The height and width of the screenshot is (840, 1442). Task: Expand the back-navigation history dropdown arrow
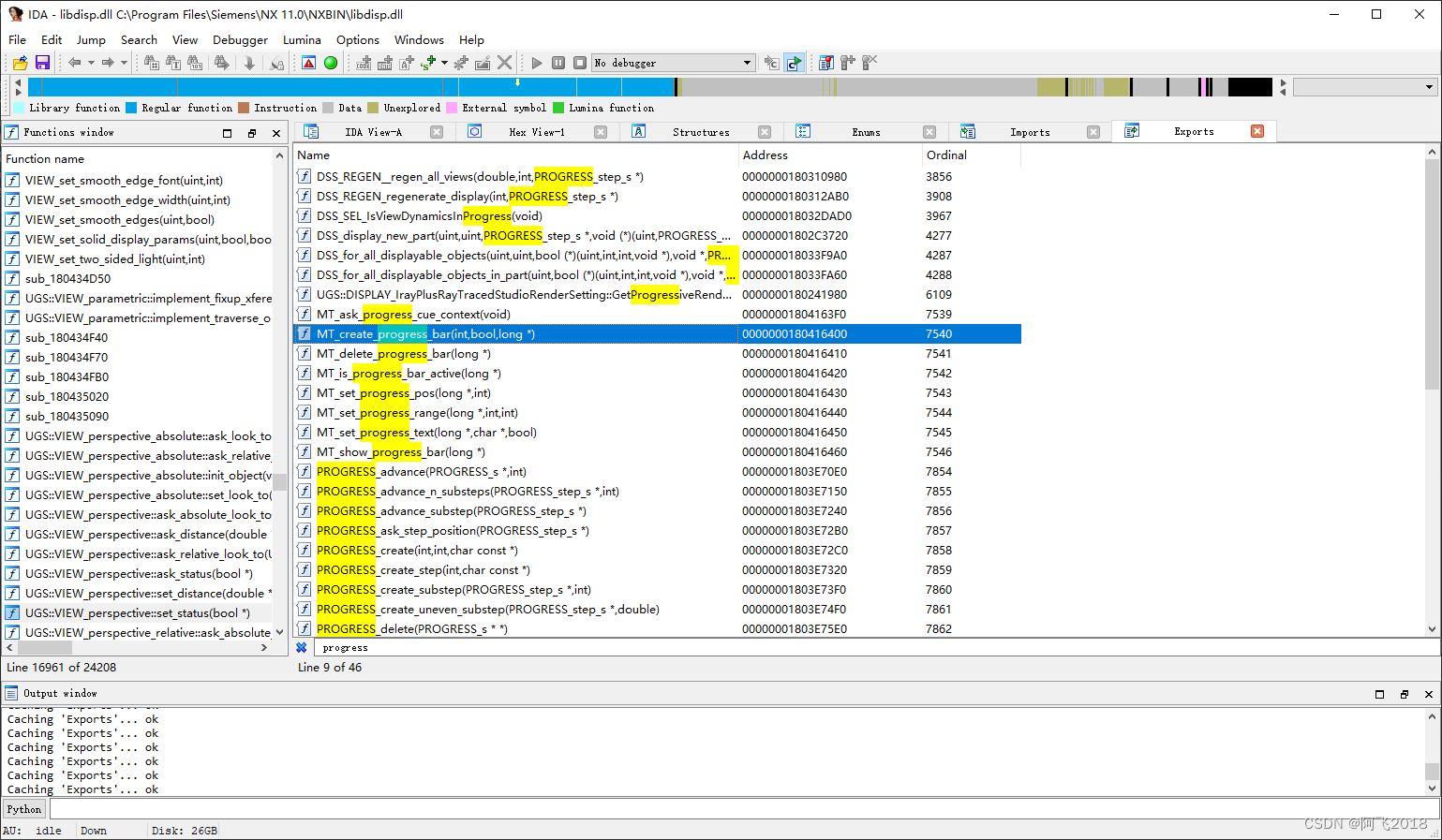90,62
